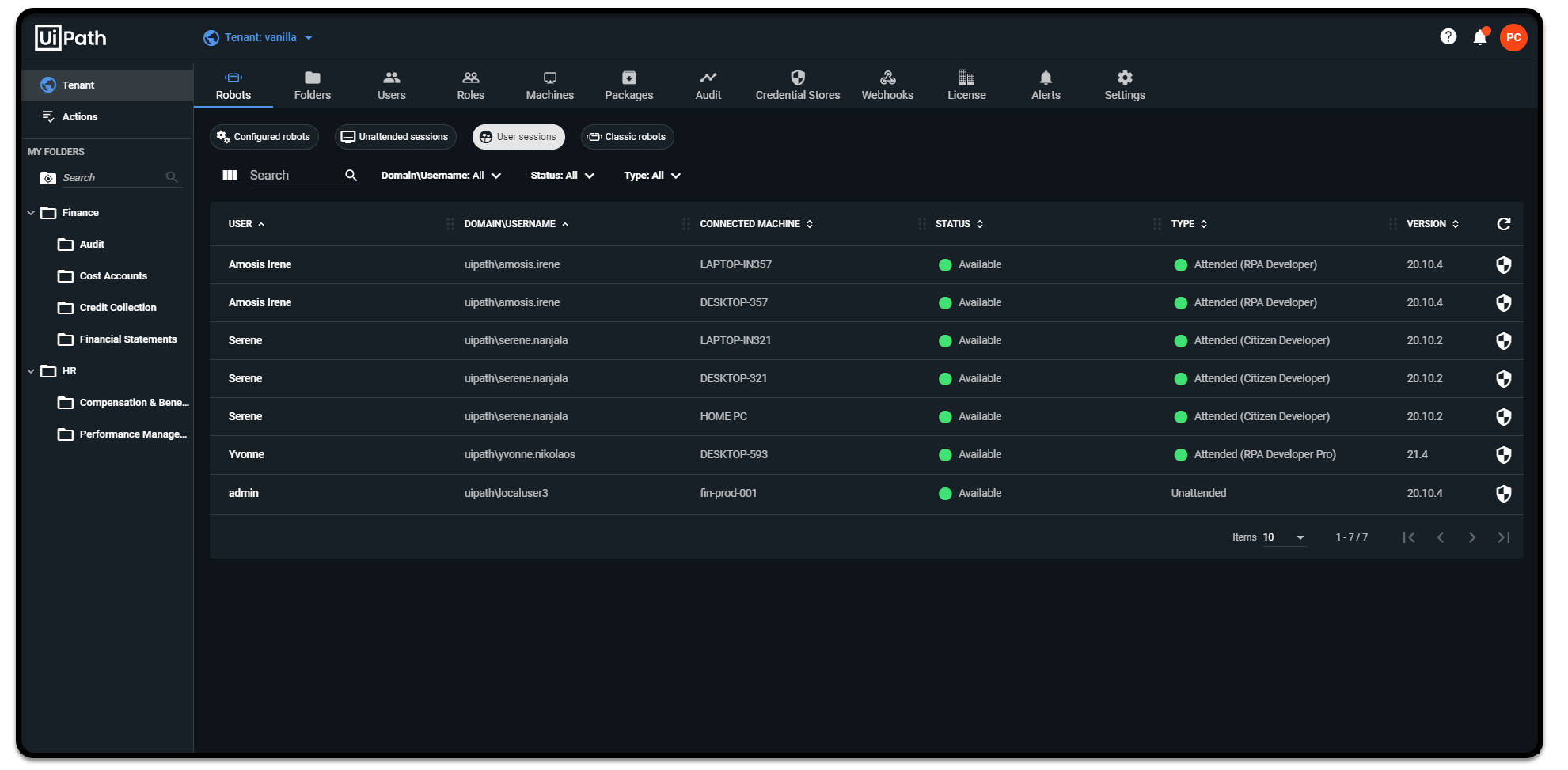Open the License tab
Image resolution: width=1568 pixels, height=770 pixels.
[x=966, y=85]
